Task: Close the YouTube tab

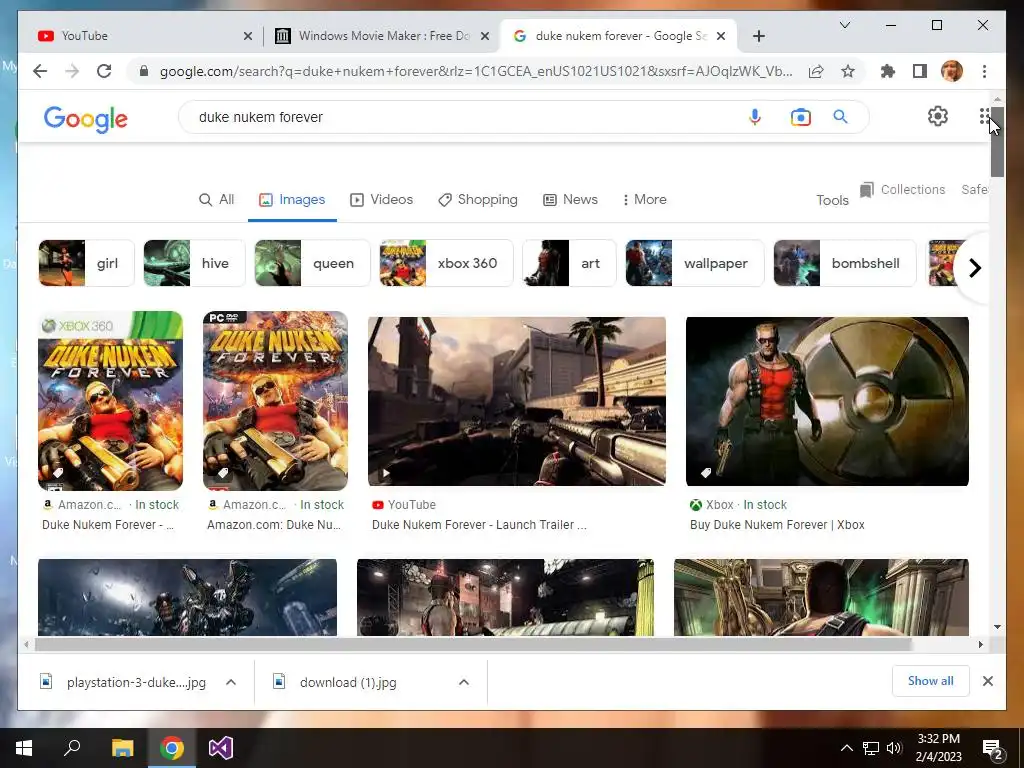Action: tap(248, 36)
